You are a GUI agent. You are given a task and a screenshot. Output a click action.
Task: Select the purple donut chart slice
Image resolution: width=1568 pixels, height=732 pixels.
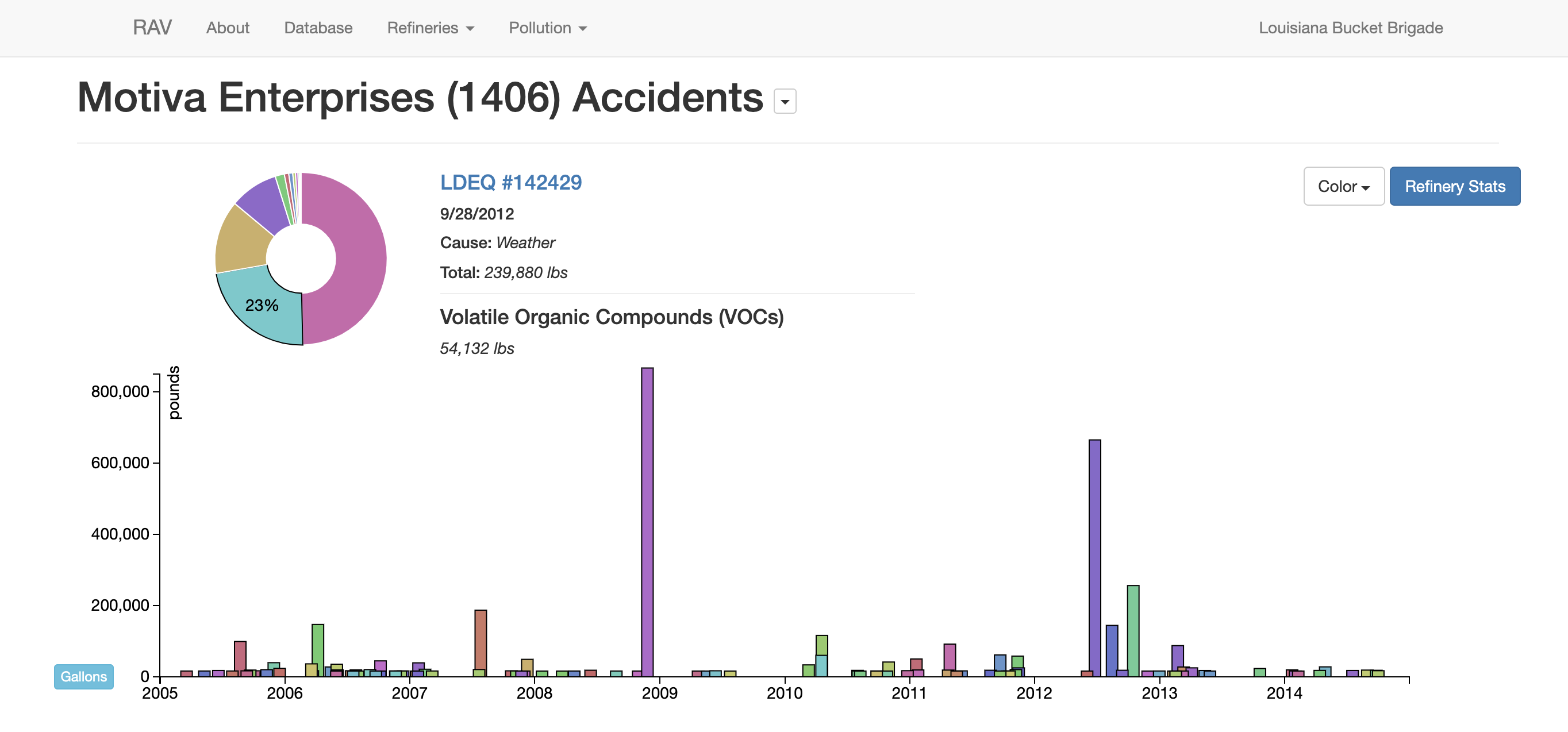pos(266,204)
